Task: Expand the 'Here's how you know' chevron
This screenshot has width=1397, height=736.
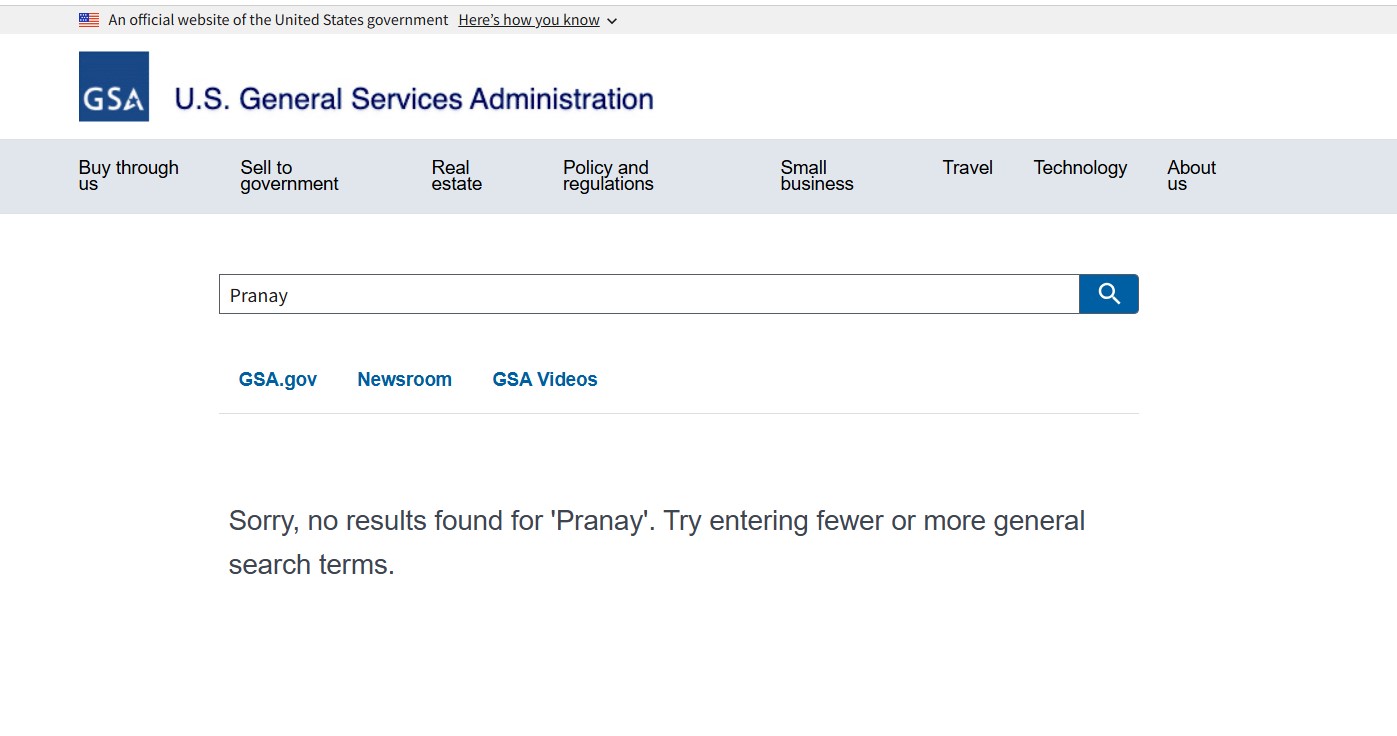Action: click(612, 21)
